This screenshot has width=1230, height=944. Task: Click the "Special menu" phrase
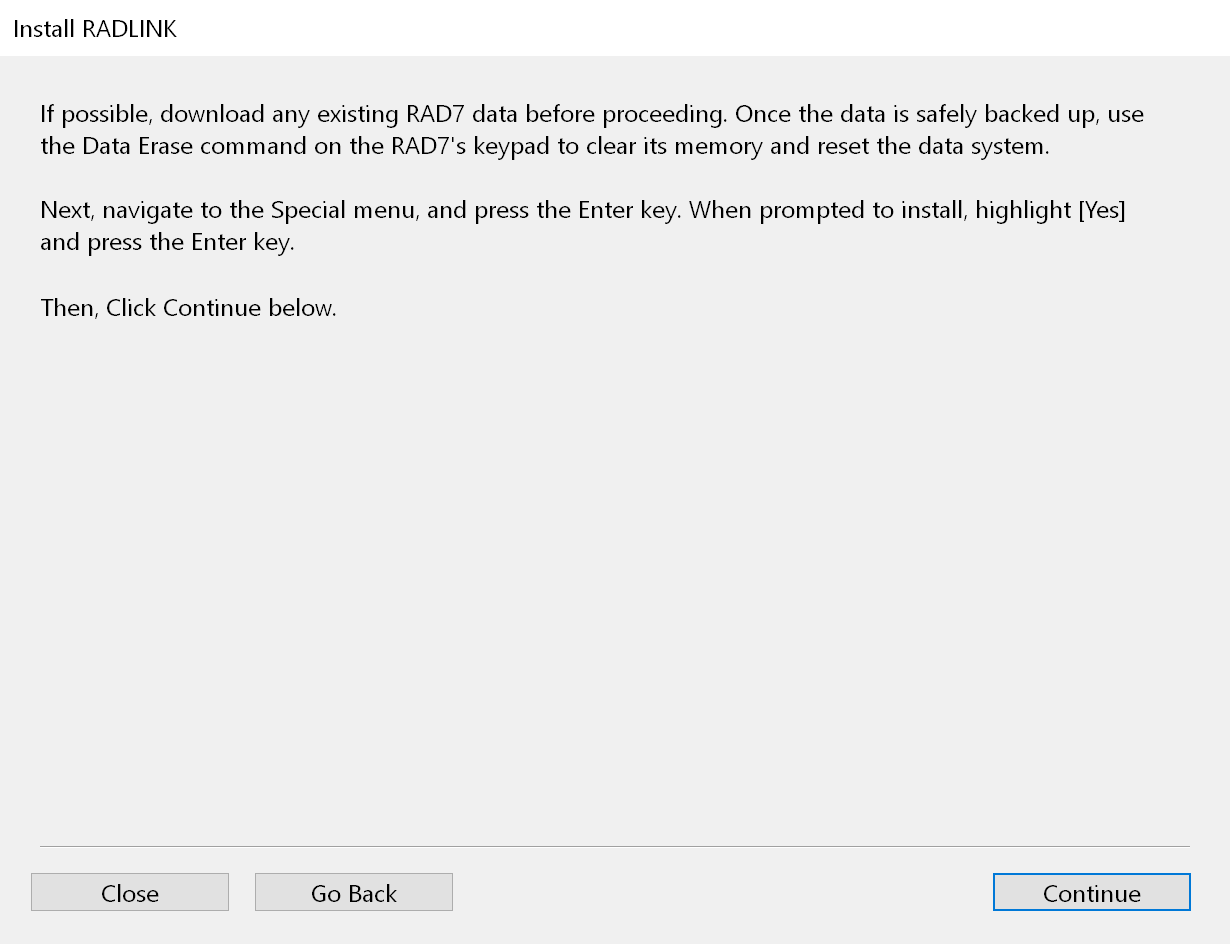343,211
